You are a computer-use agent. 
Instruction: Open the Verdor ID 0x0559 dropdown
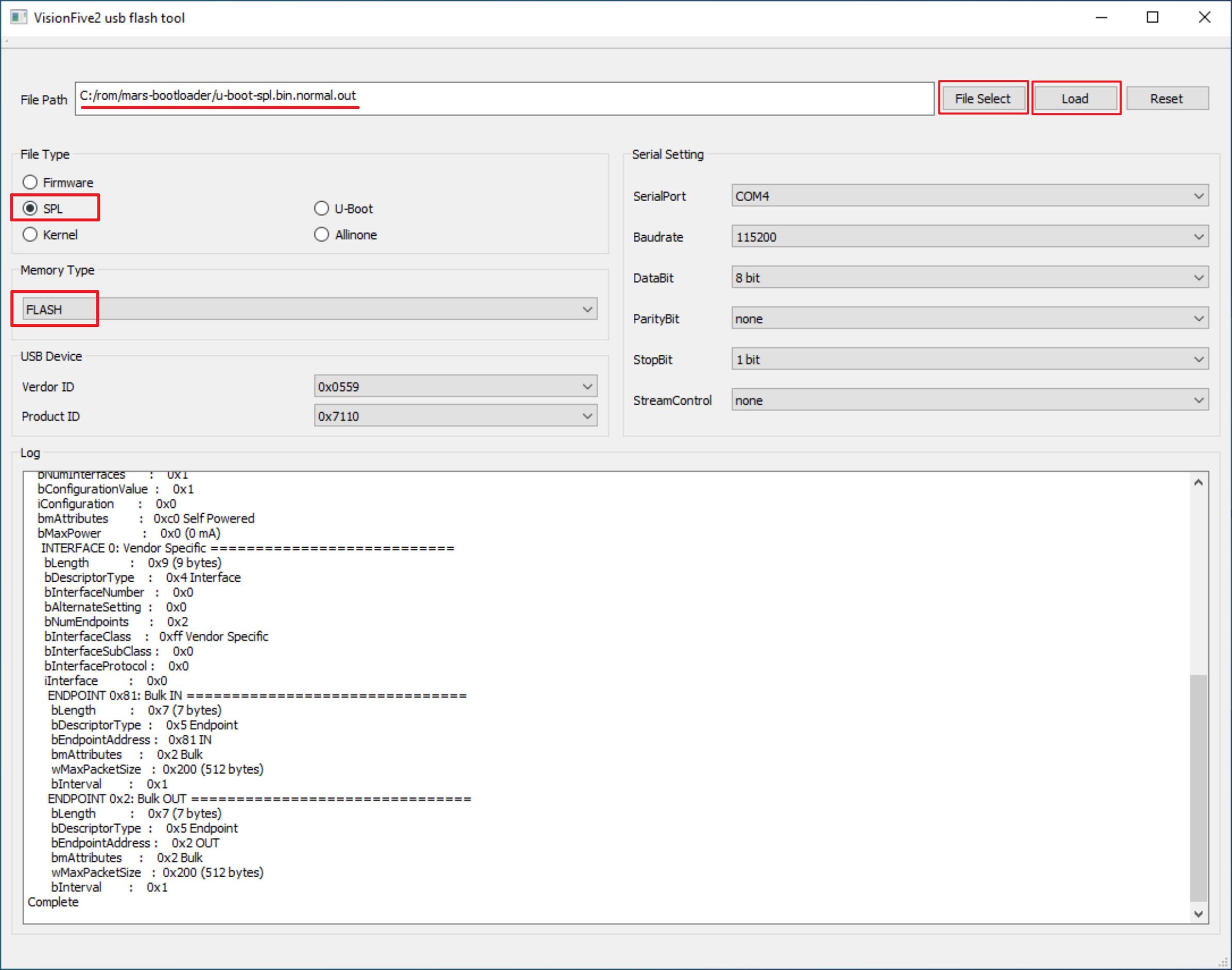click(x=455, y=386)
